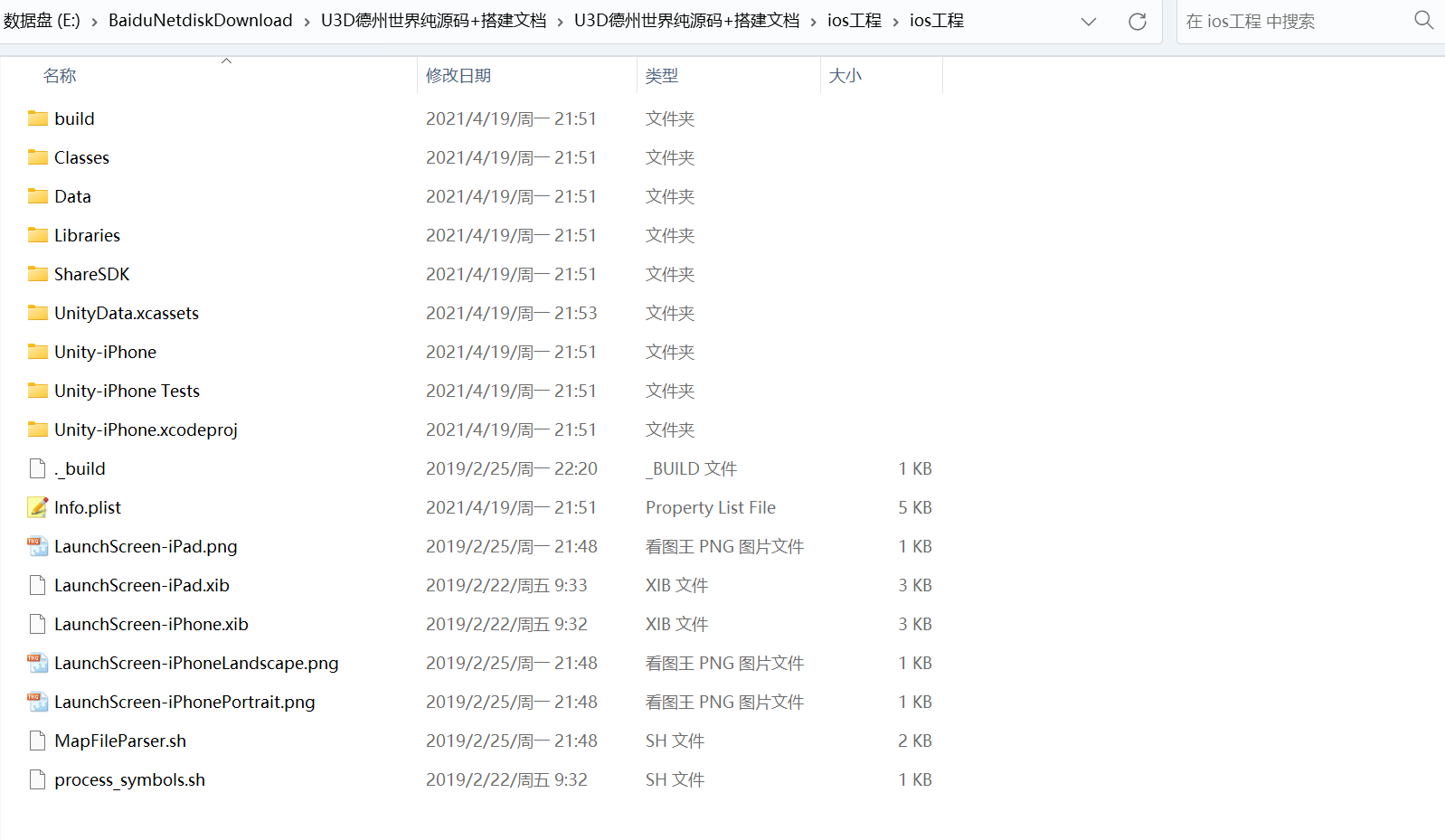Expand the chevron after 数据盘 (E:)
Viewport: 1445px width, 840px height.
pyautogui.click(x=94, y=21)
